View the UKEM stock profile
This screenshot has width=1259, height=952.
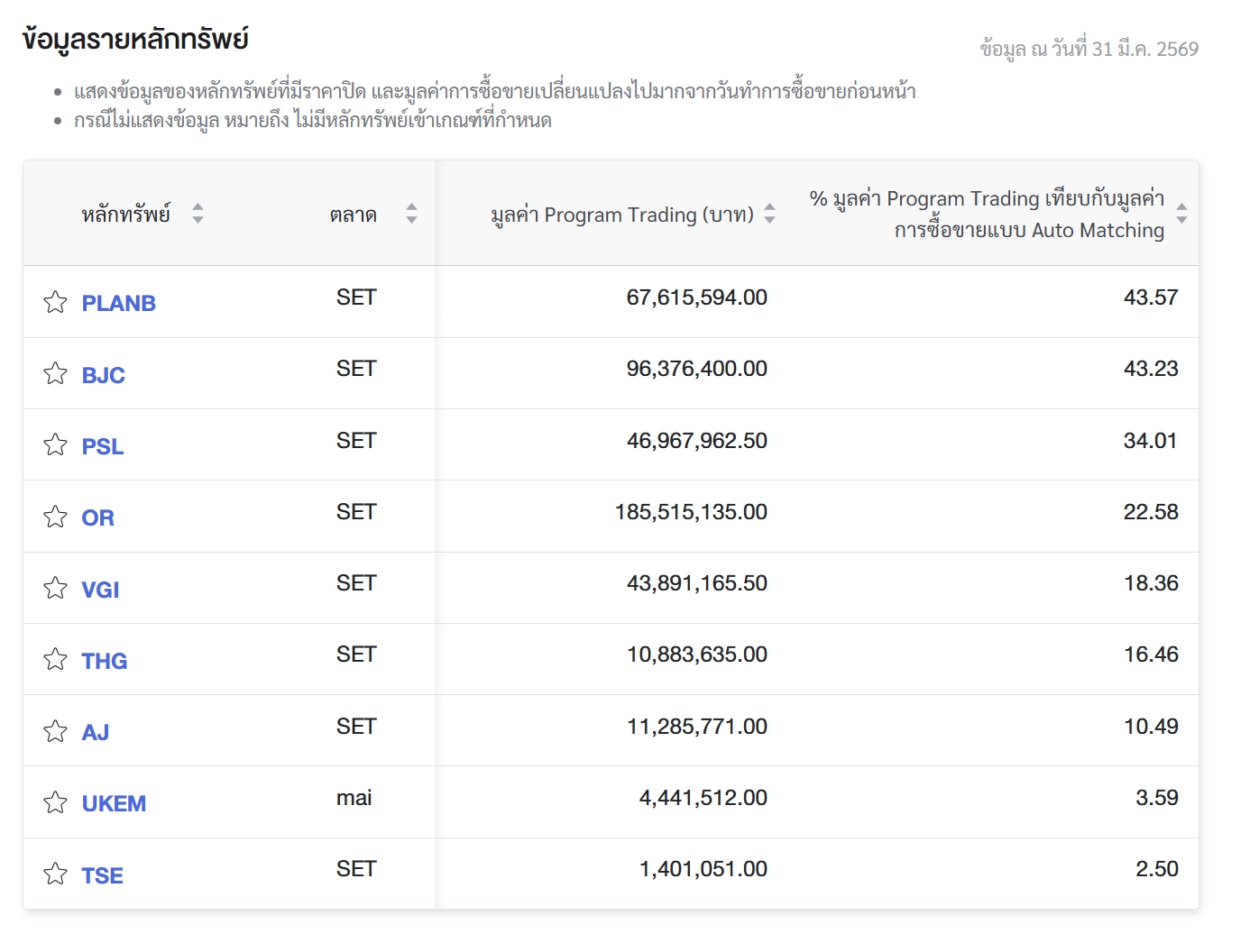point(114,804)
